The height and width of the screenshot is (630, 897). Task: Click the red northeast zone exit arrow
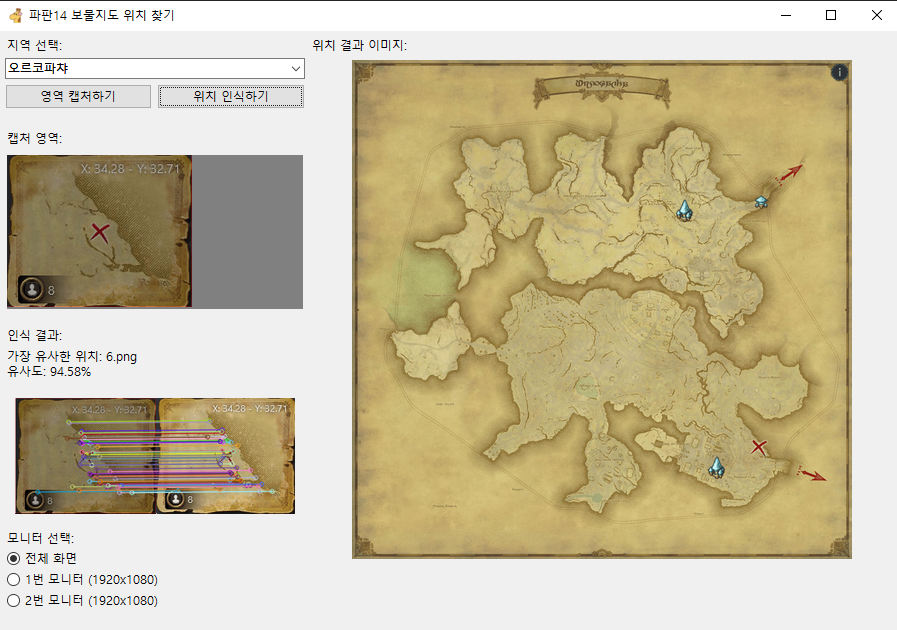click(789, 173)
